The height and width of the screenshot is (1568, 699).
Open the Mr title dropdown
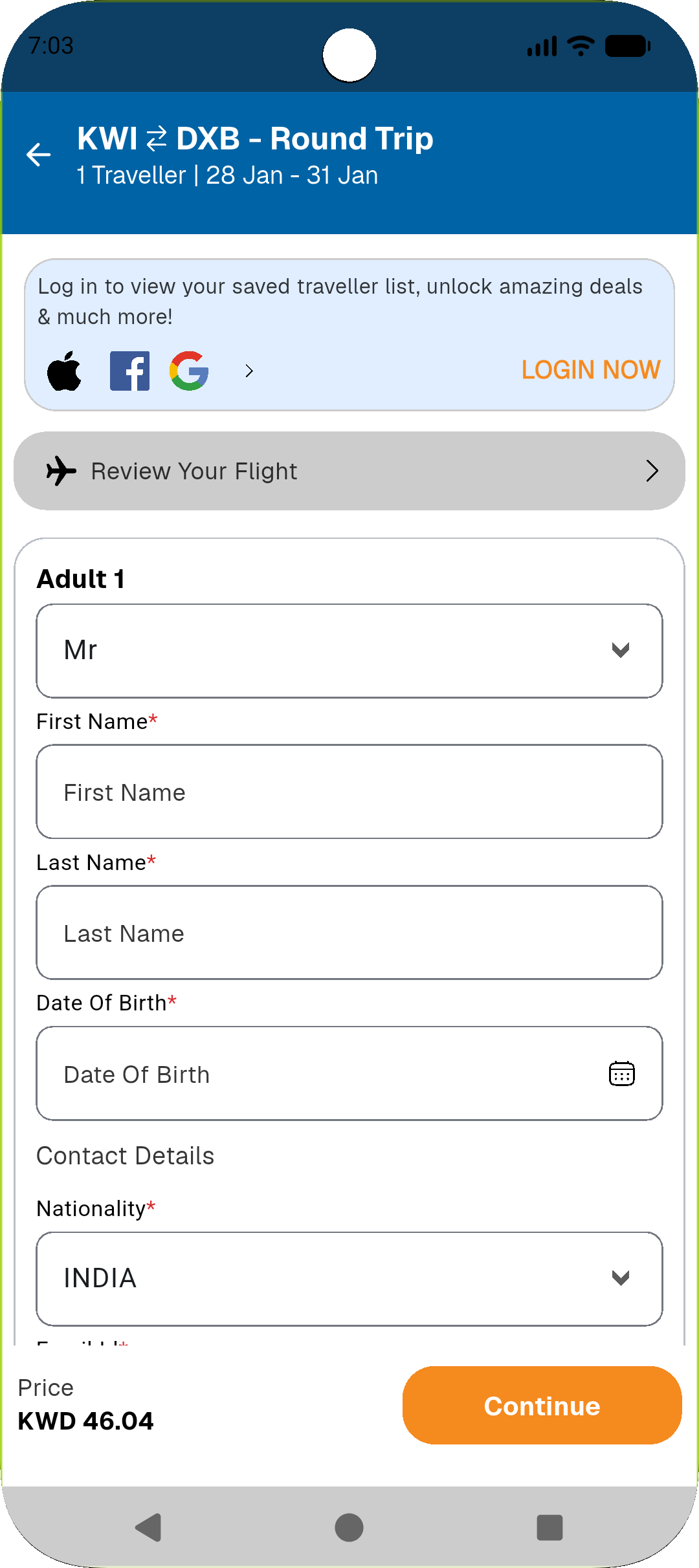pyautogui.click(x=349, y=651)
